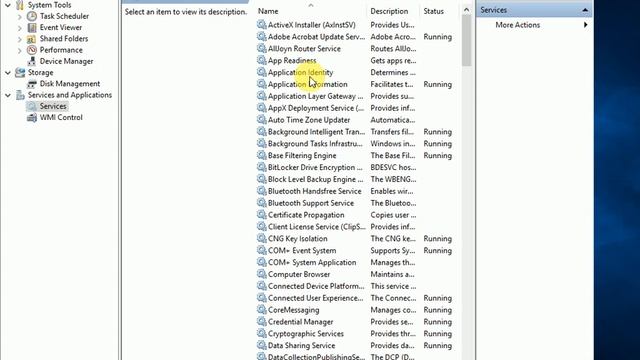
Task: Open More Actions in actions pane
Action: 518,25
